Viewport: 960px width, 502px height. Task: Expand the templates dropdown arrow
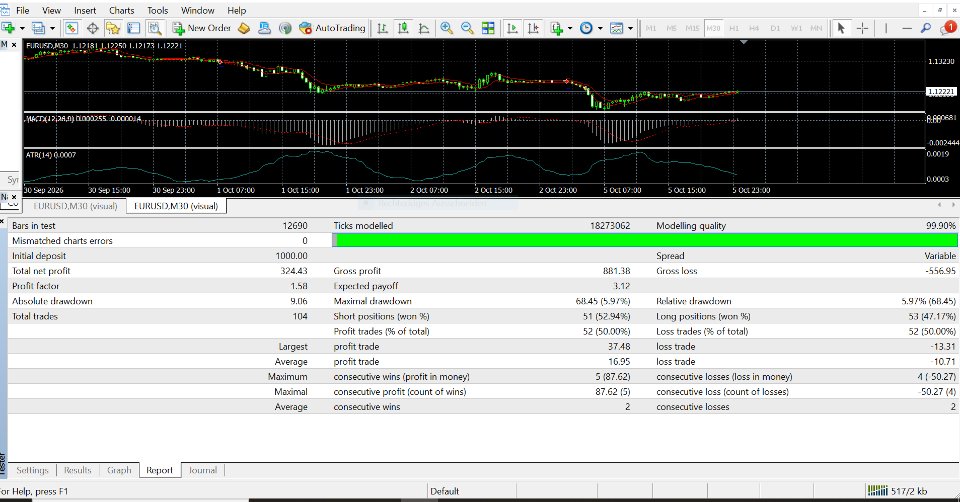click(x=631, y=28)
